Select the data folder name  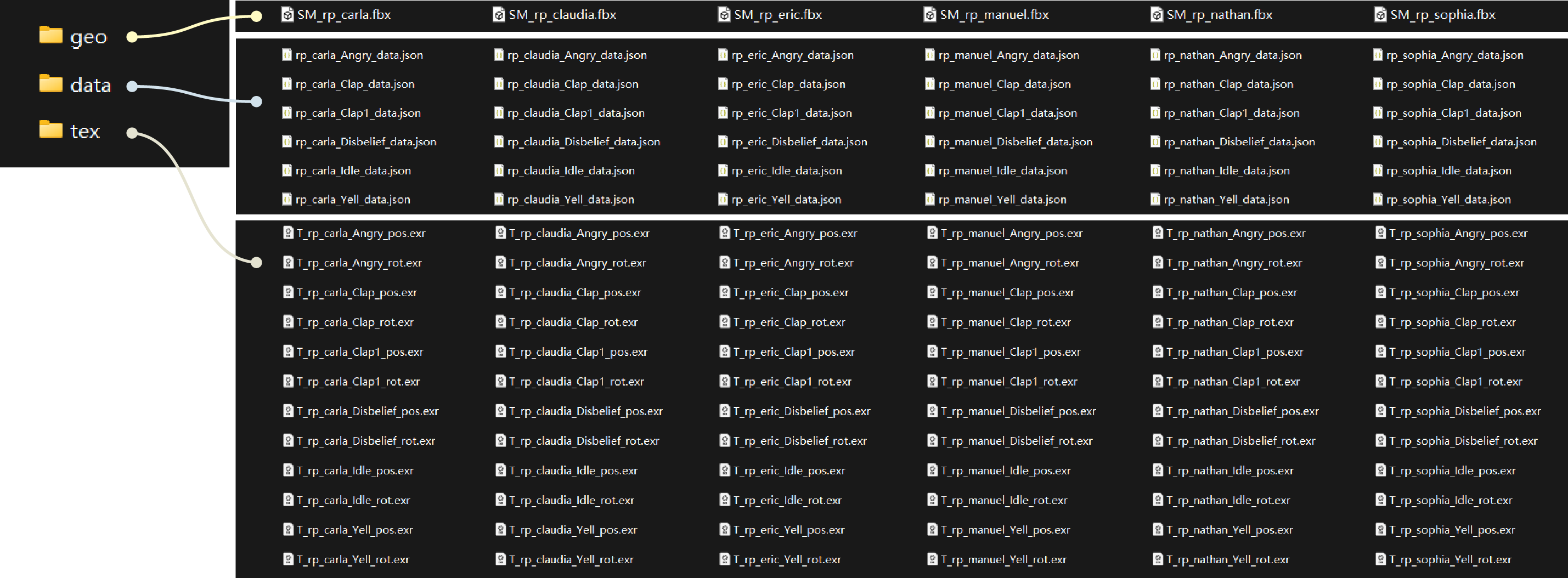[90, 84]
